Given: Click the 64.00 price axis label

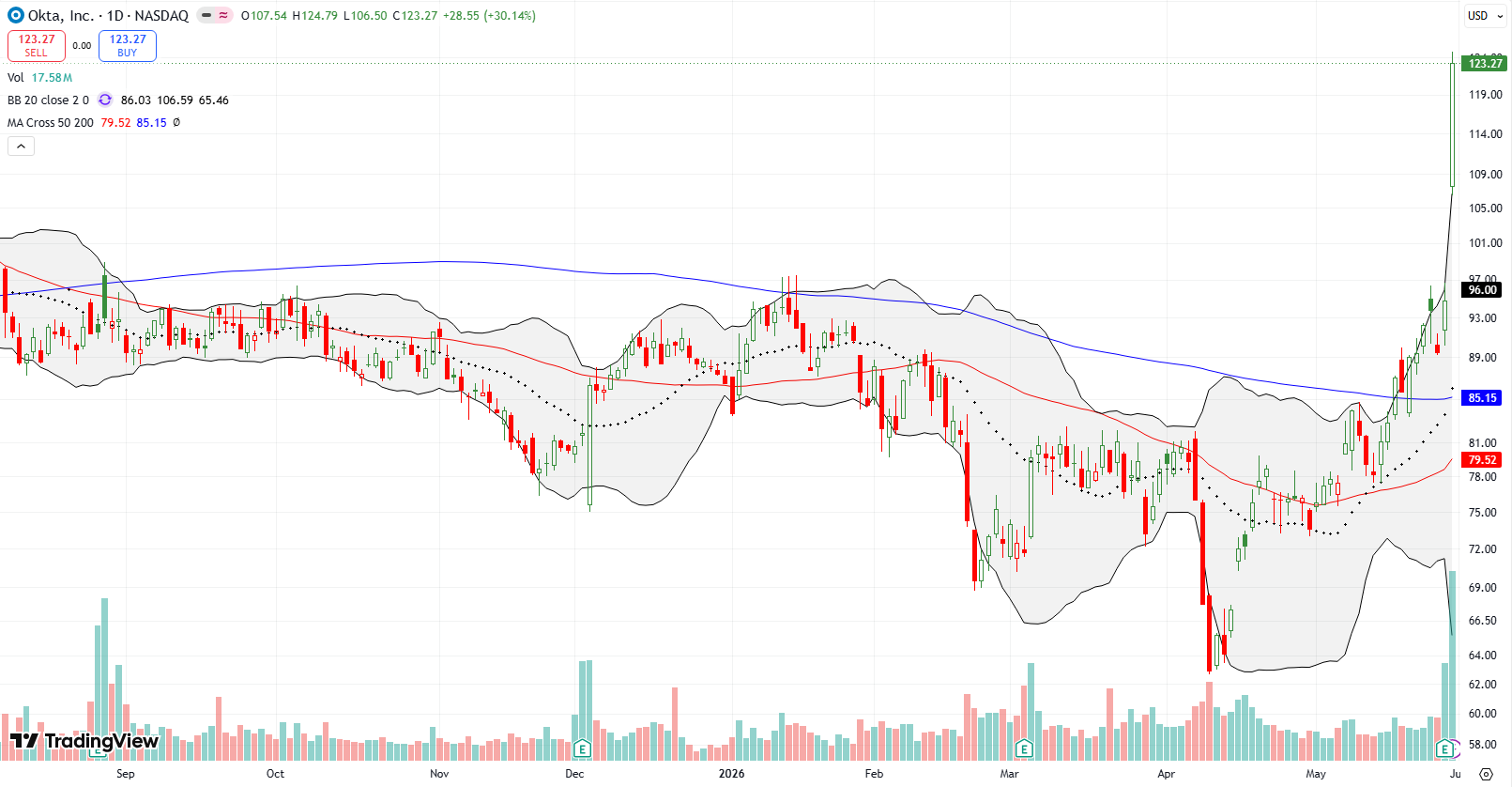Looking at the screenshot, I should (1483, 655).
